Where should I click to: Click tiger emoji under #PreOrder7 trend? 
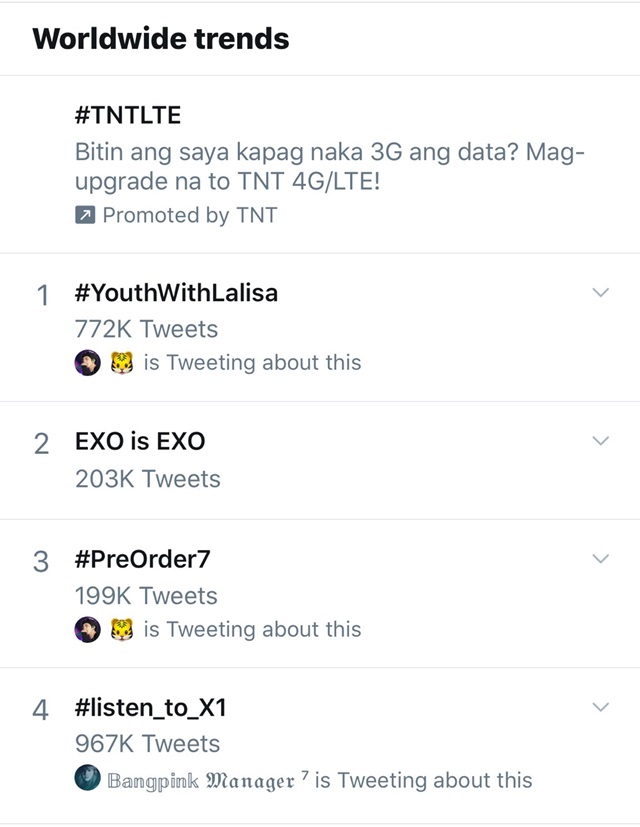point(122,629)
